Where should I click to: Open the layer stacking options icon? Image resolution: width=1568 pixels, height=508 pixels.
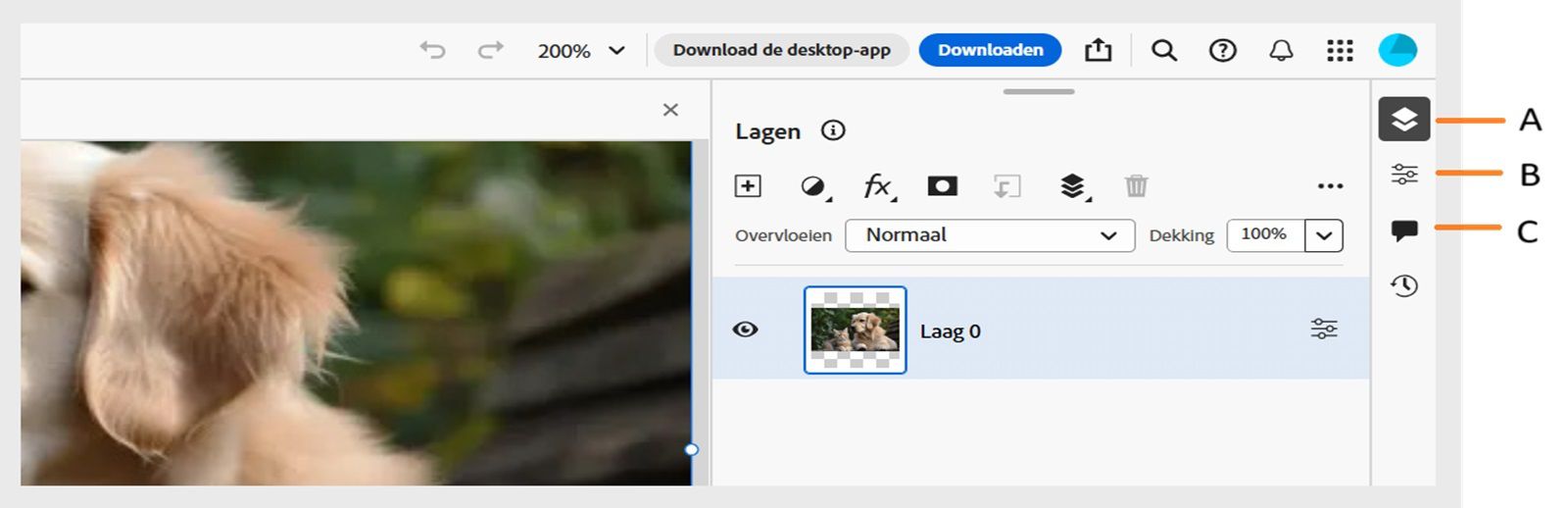[1074, 186]
